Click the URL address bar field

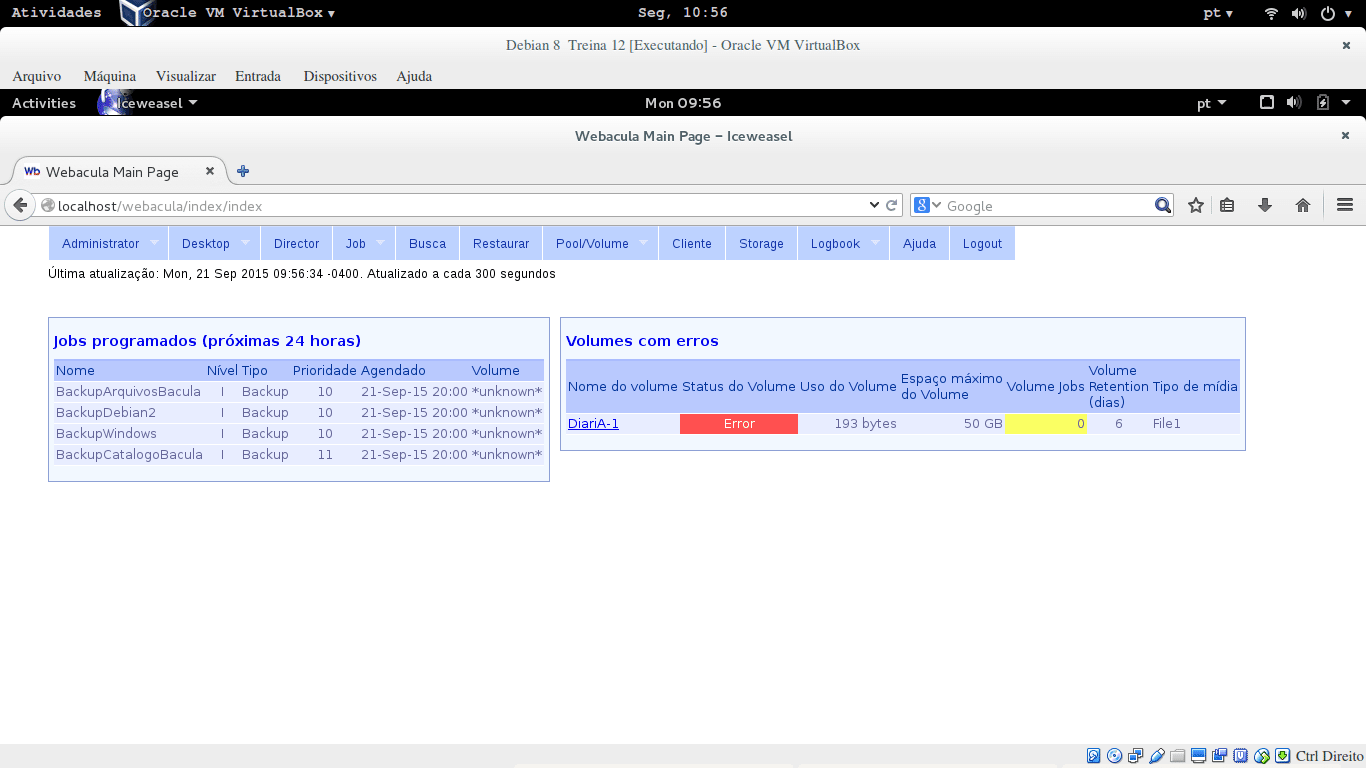click(x=460, y=205)
